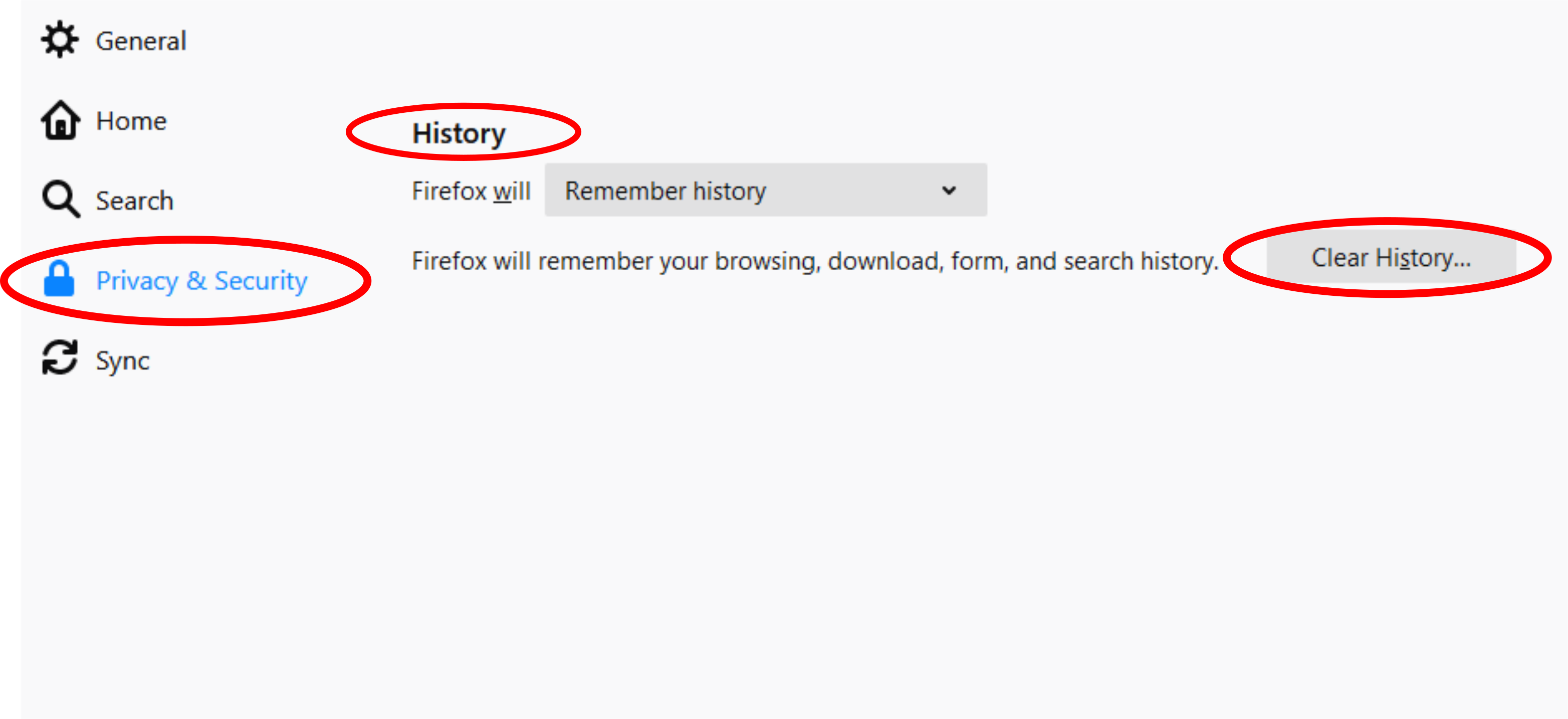Image resolution: width=1568 pixels, height=719 pixels.
Task: Select the Privacy & Security label
Action: 201,281
